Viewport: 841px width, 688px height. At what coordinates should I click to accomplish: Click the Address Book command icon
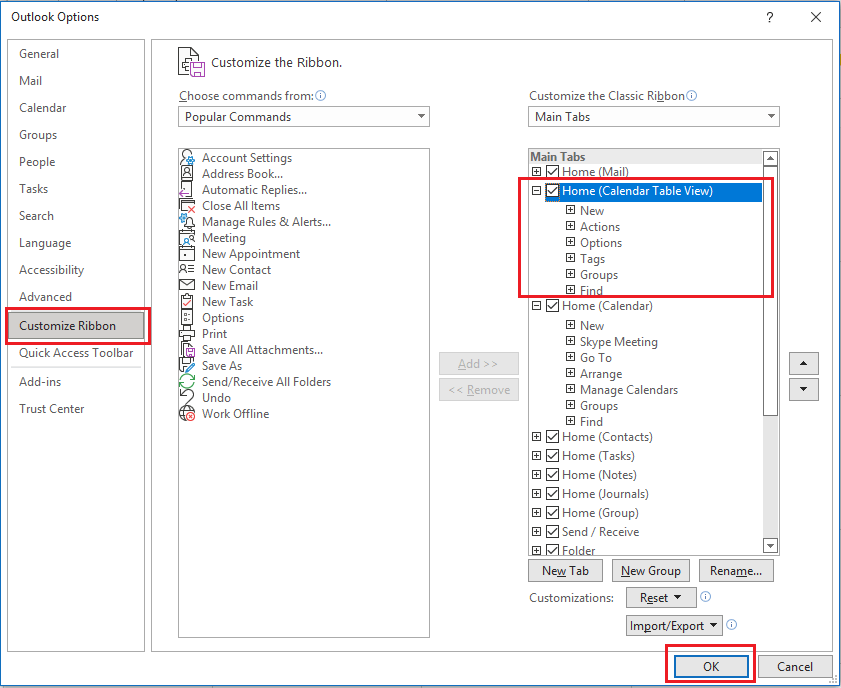187,173
